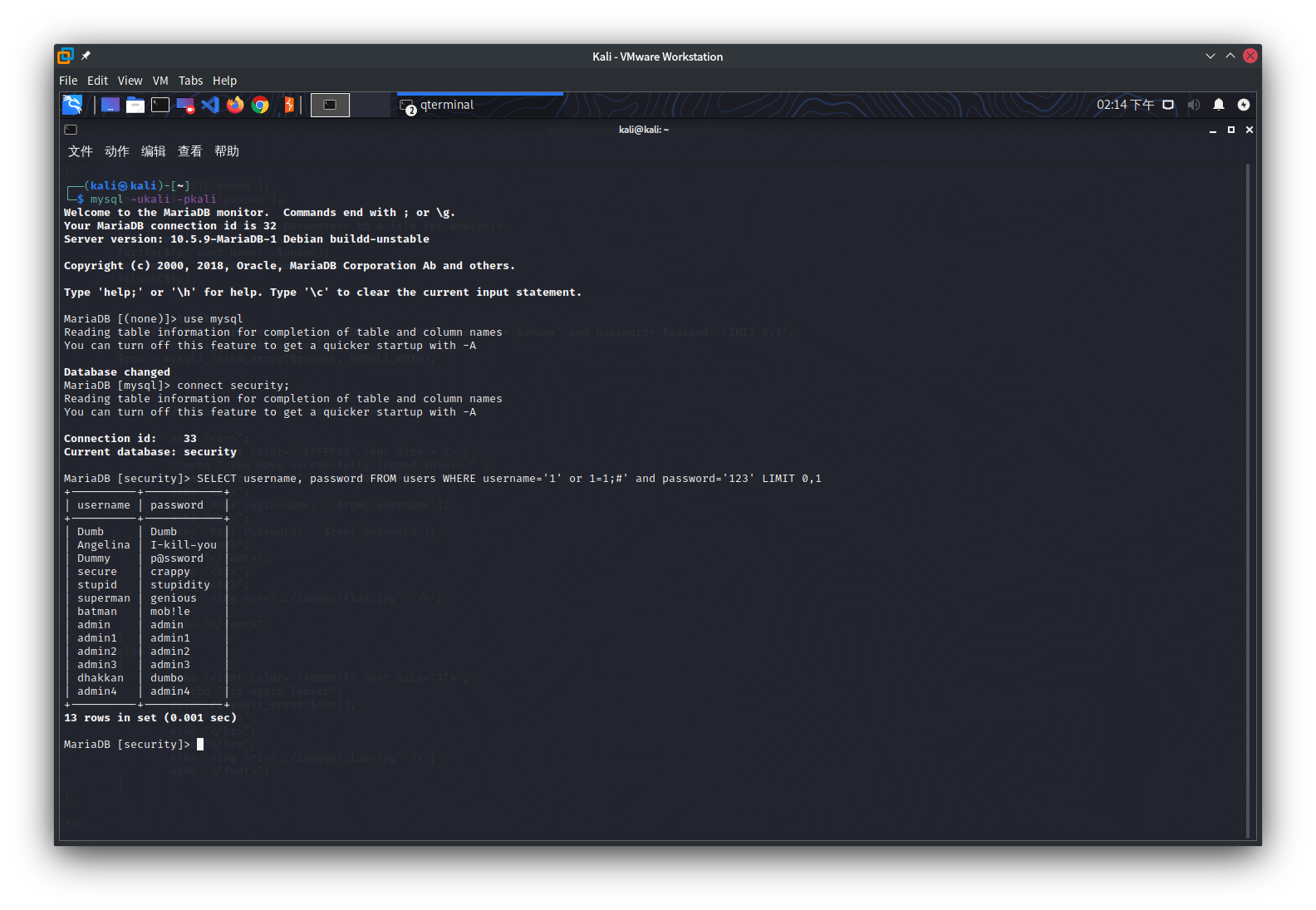Open VMware VM menu

(x=160, y=81)
